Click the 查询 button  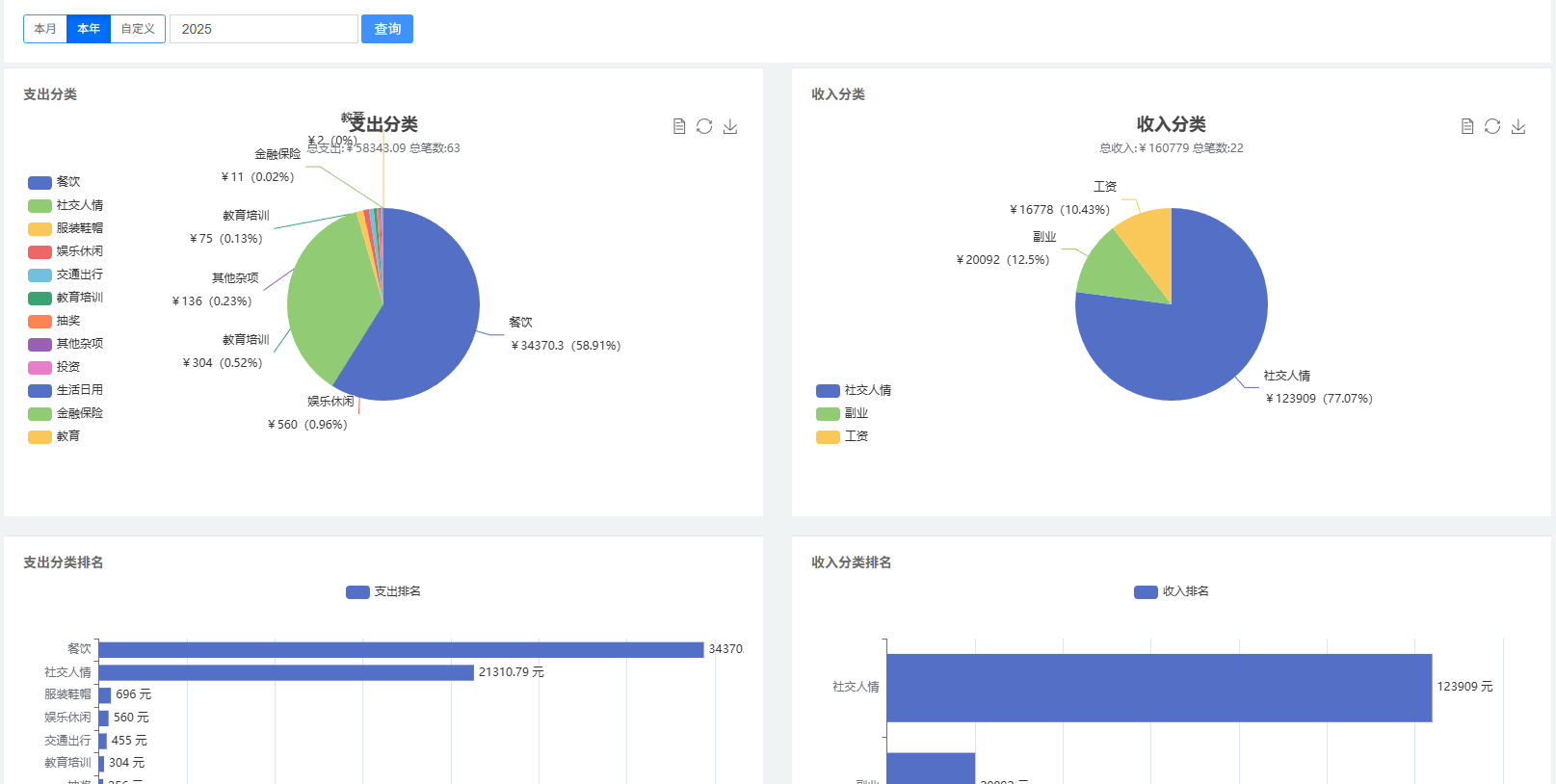(387, 29)
